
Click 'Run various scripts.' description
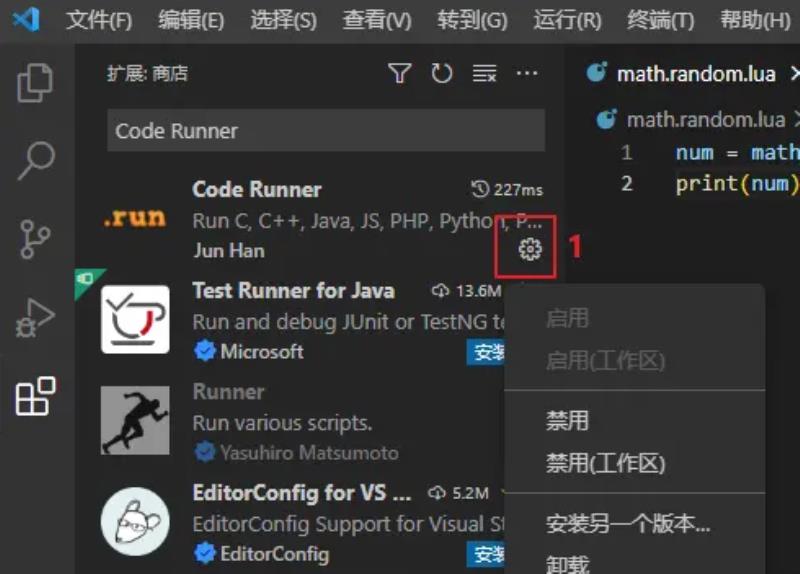(283, 423)
